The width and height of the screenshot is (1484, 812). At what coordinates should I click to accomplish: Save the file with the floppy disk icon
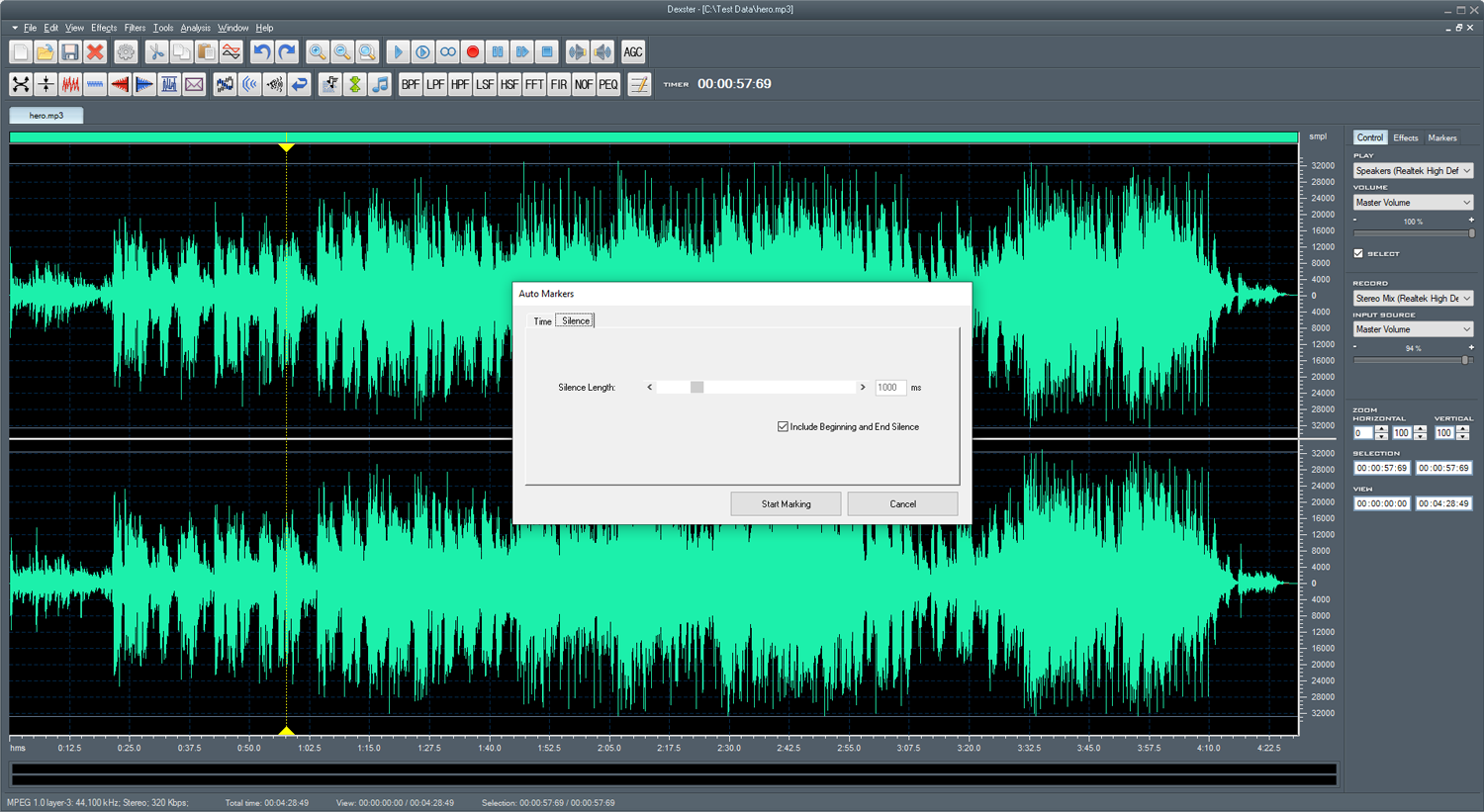click(70, 52)
